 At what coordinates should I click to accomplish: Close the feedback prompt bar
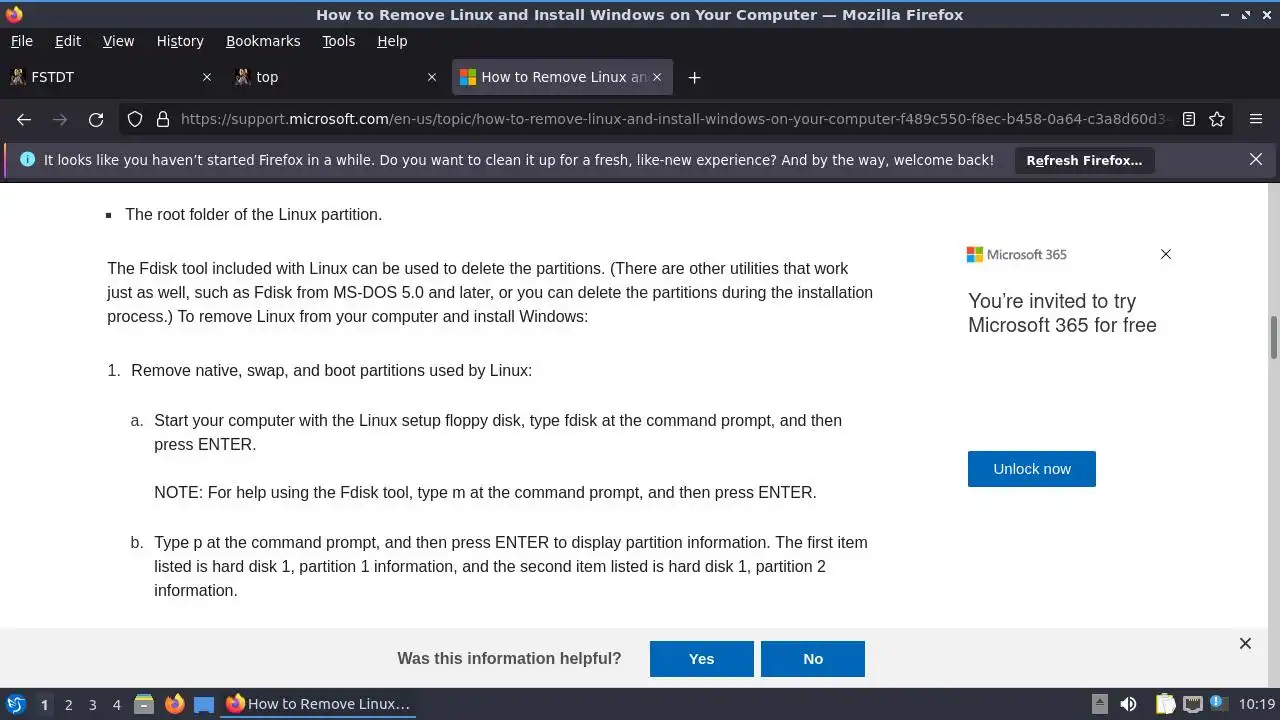coord(1245,644)
